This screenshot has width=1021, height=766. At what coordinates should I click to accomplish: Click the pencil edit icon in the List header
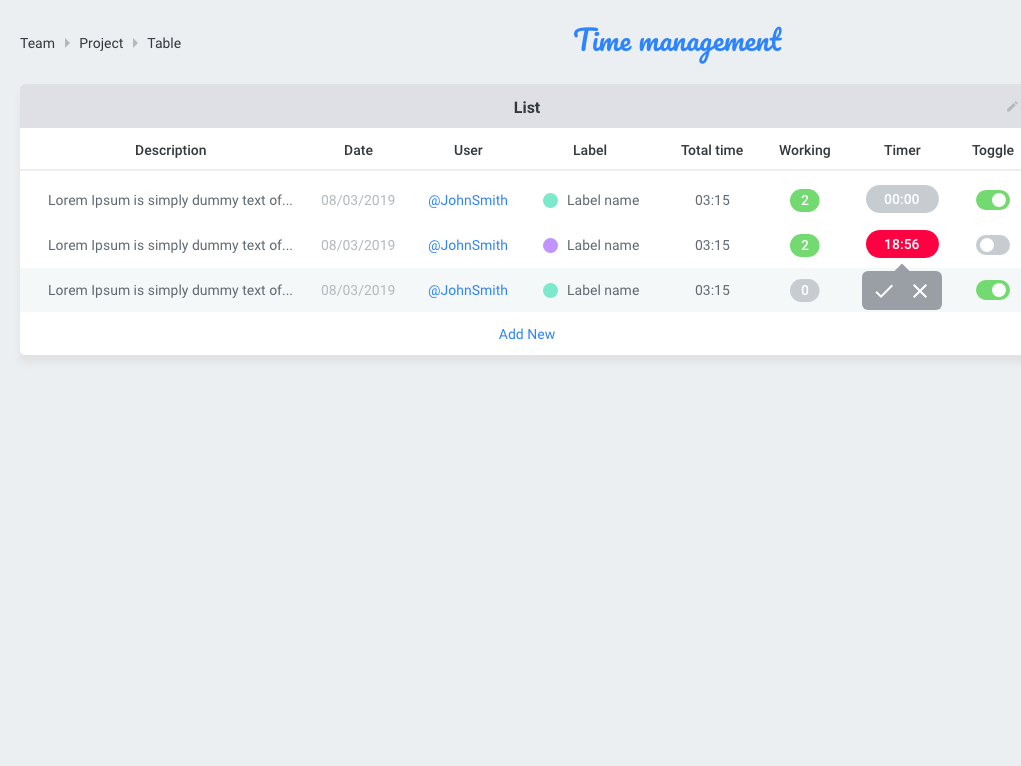pyautogui.click(x=1012, y=106)
